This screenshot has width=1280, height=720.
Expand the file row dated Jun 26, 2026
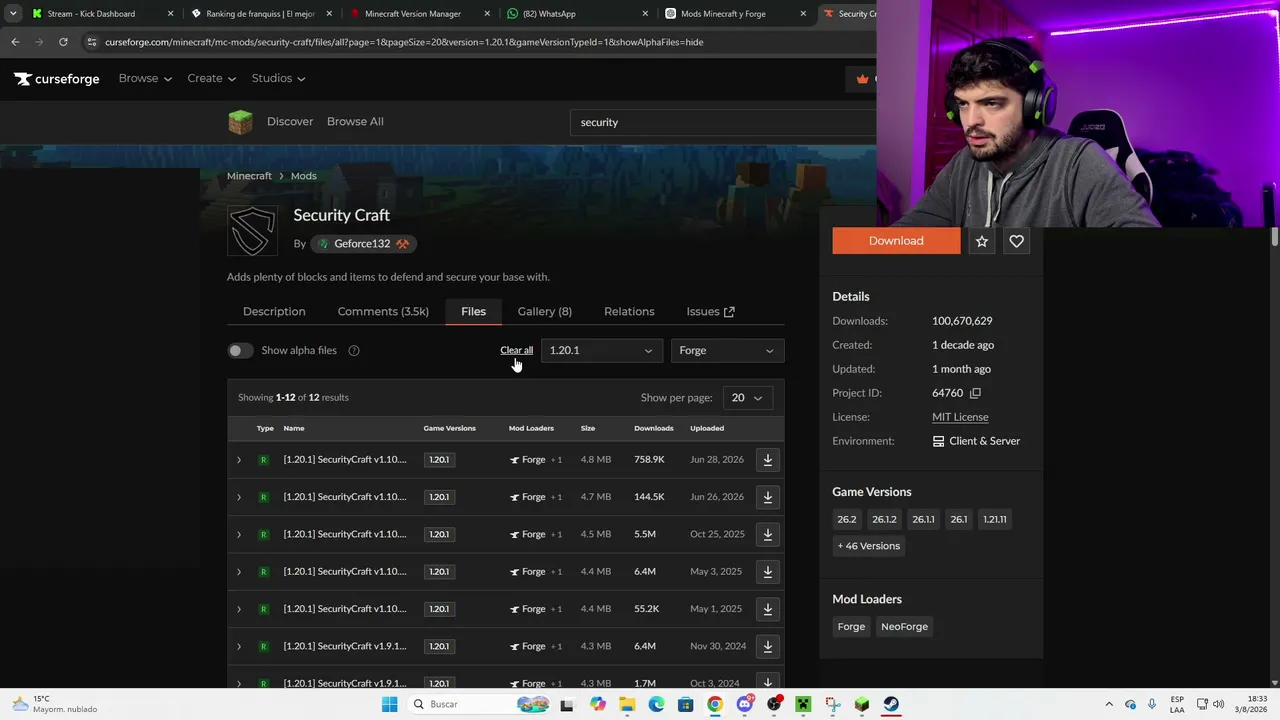click(x=239, y=497)
